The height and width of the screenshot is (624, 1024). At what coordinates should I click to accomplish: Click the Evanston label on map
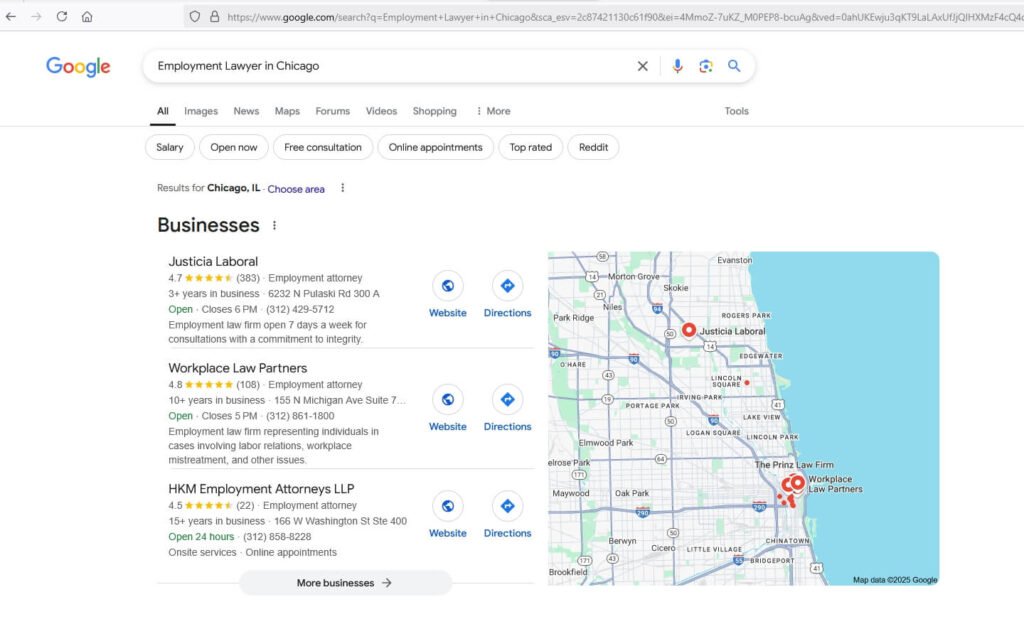(735, 260)
